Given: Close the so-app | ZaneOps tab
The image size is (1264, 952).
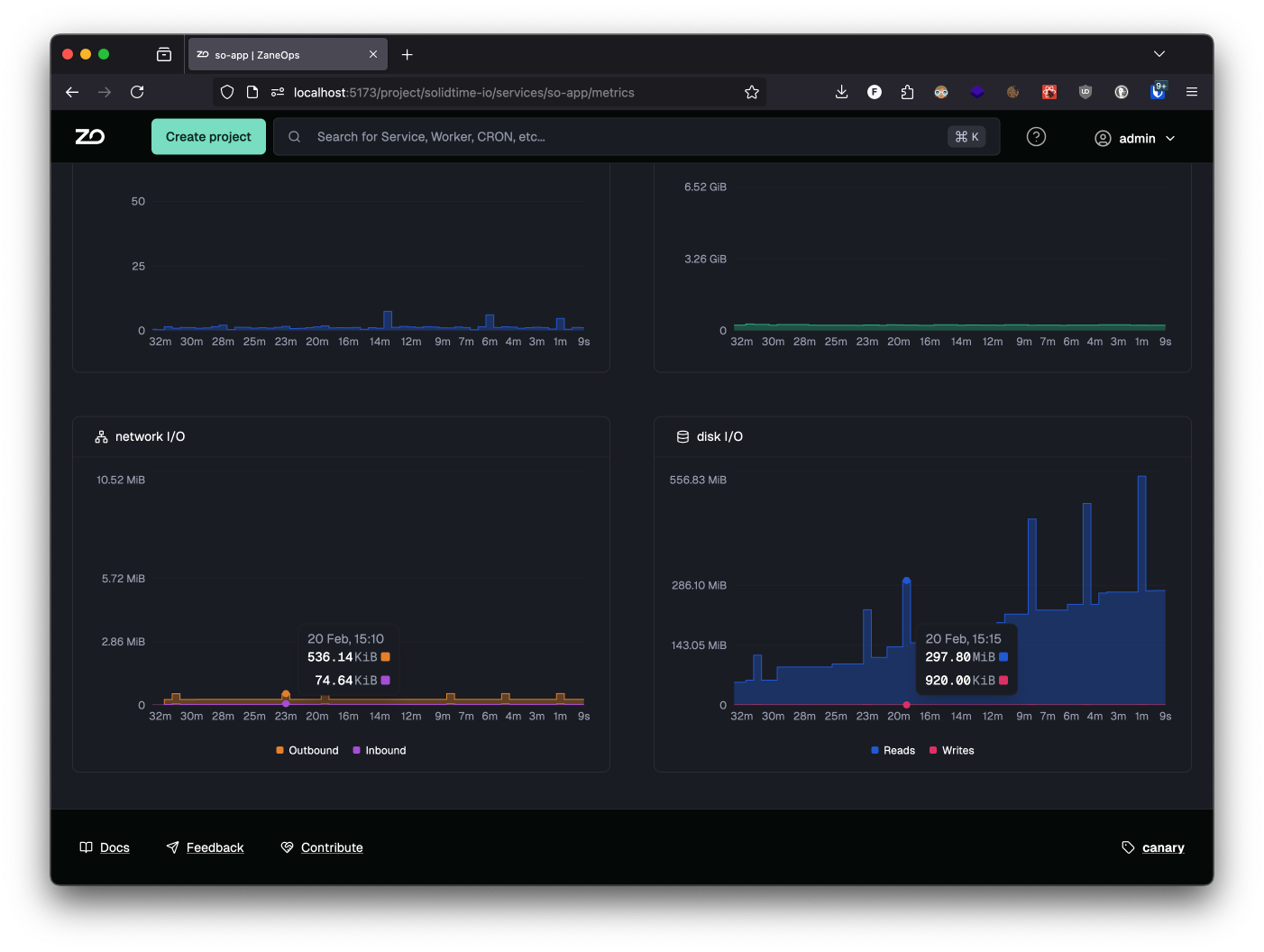Looking at the screenshot, I should tap(373, 55).
